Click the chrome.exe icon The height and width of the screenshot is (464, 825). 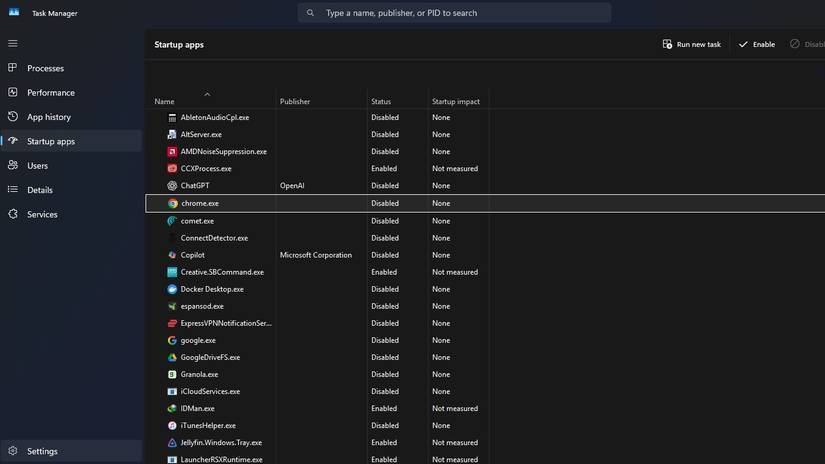(x=172, y=203)
